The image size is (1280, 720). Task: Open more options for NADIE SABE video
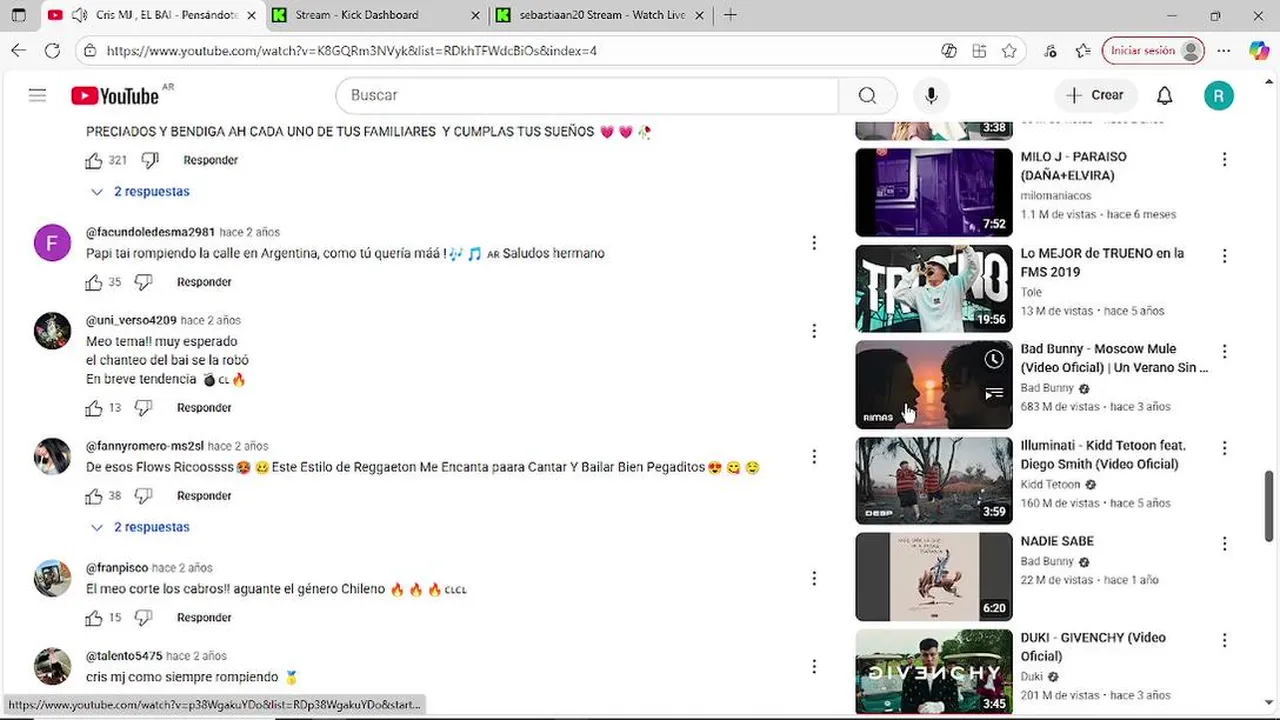pyautogui.click(x=1224, y=544)
